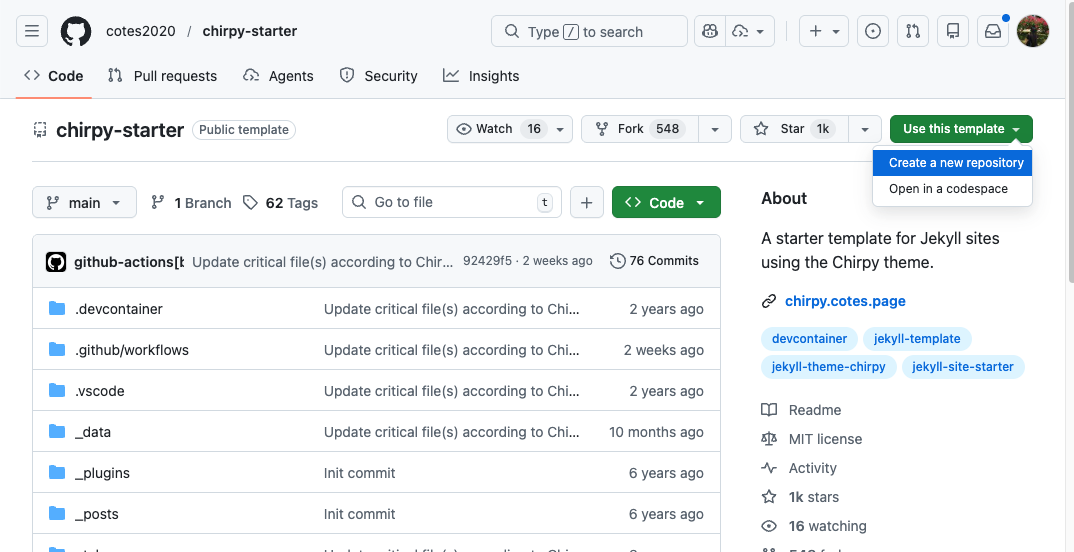Open the green Code dropdown
Viewport: 1074px width, 552px height.
666,202
